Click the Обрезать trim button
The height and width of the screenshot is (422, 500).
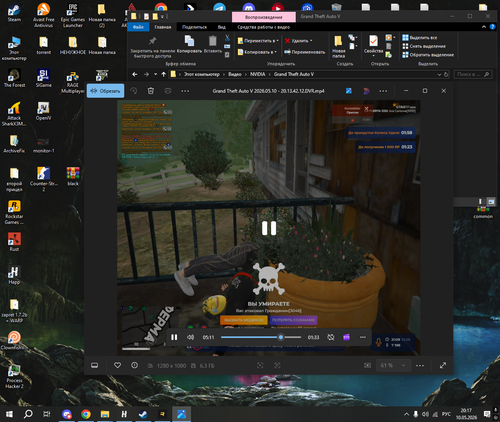pyautogui.click(x=105, y=91)
